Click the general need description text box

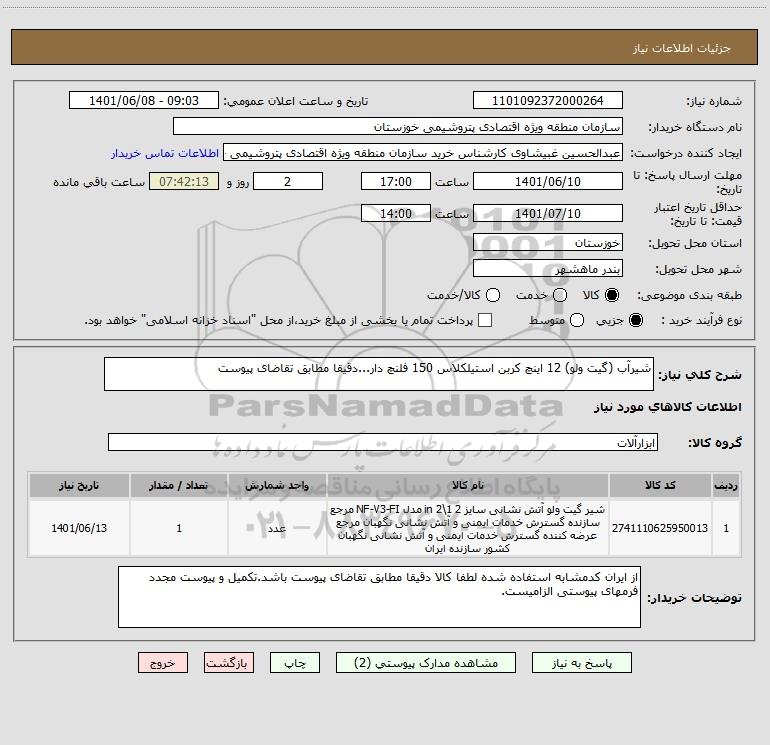(x=379, y=374)
